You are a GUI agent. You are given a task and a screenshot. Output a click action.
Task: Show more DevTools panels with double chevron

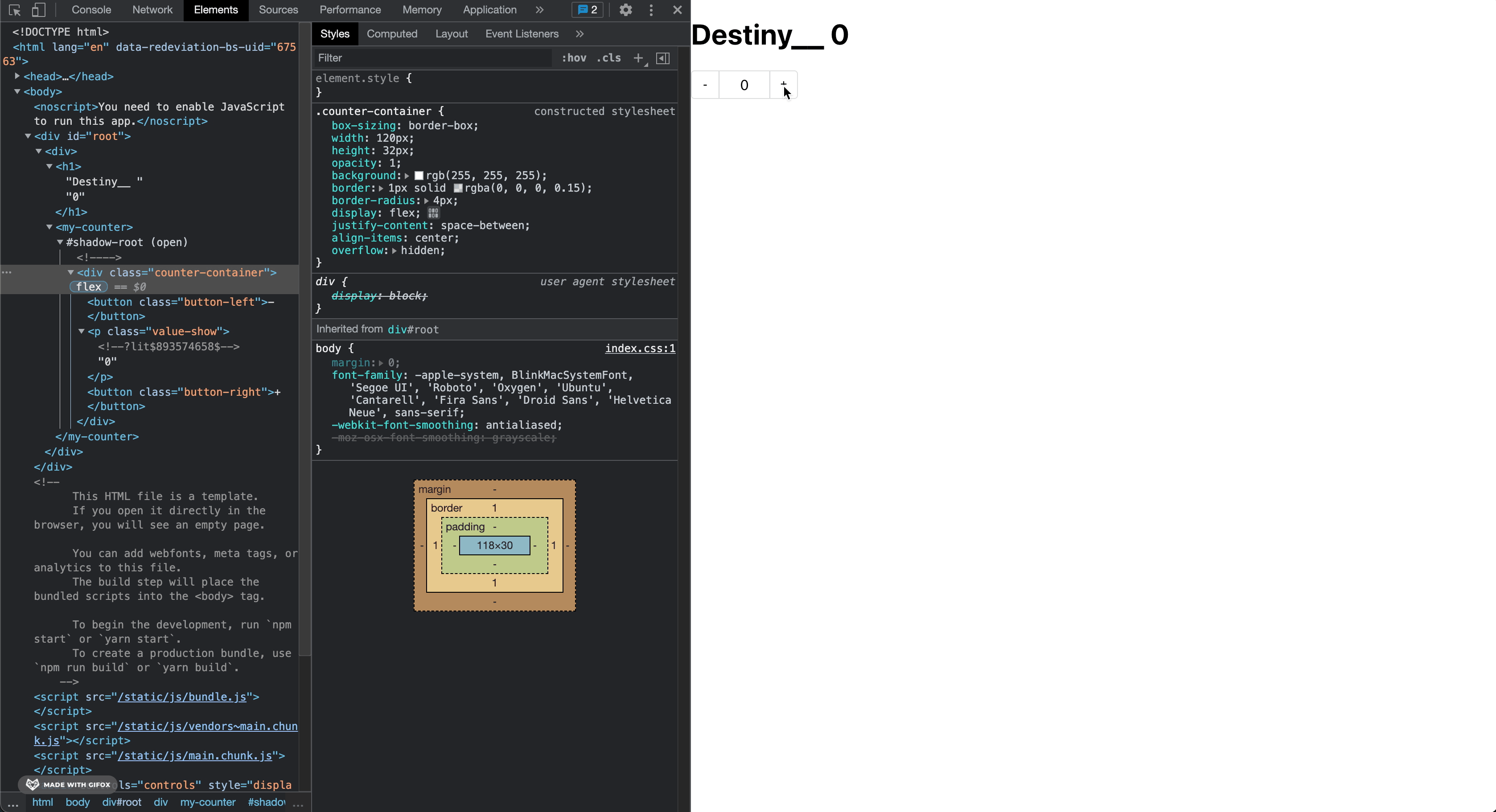coord(539,10)
